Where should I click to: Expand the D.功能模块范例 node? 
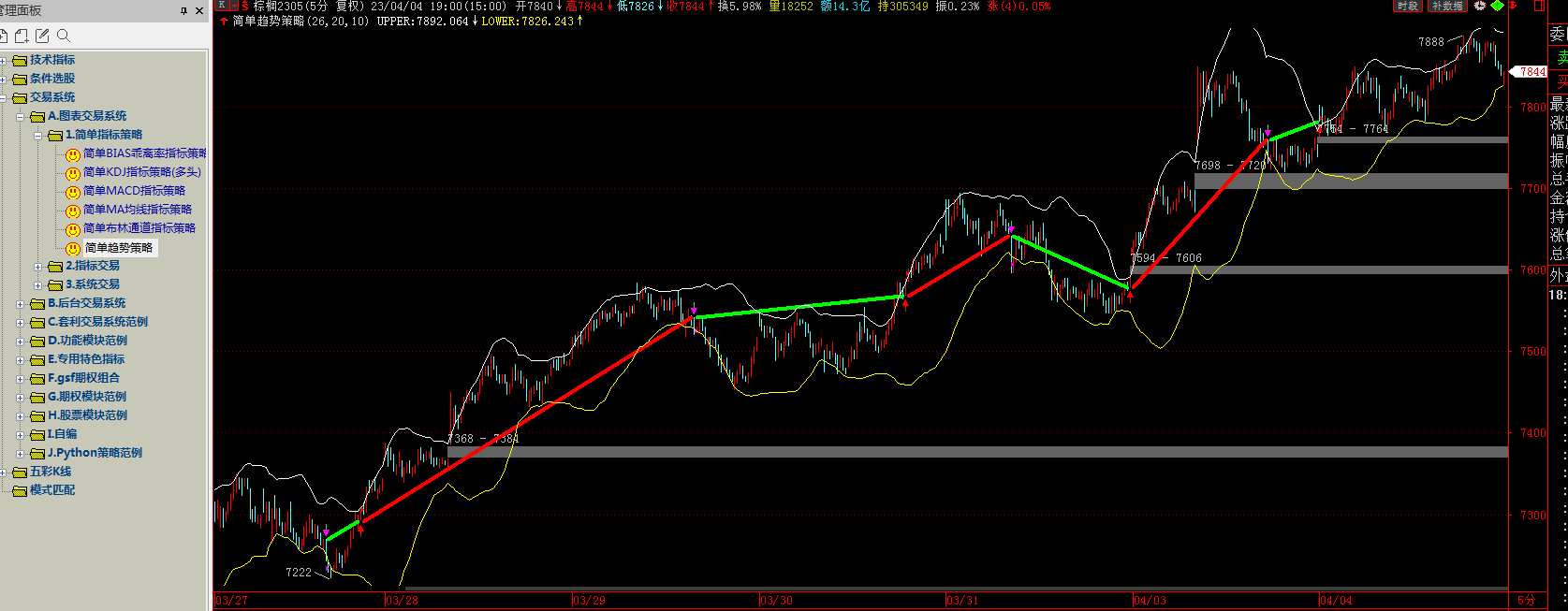[21, 342]
